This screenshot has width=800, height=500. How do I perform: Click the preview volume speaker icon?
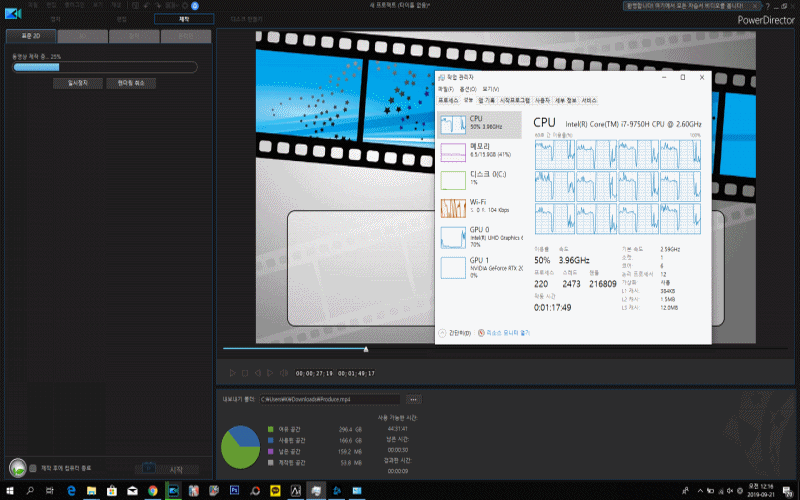[x=285, y=373]
